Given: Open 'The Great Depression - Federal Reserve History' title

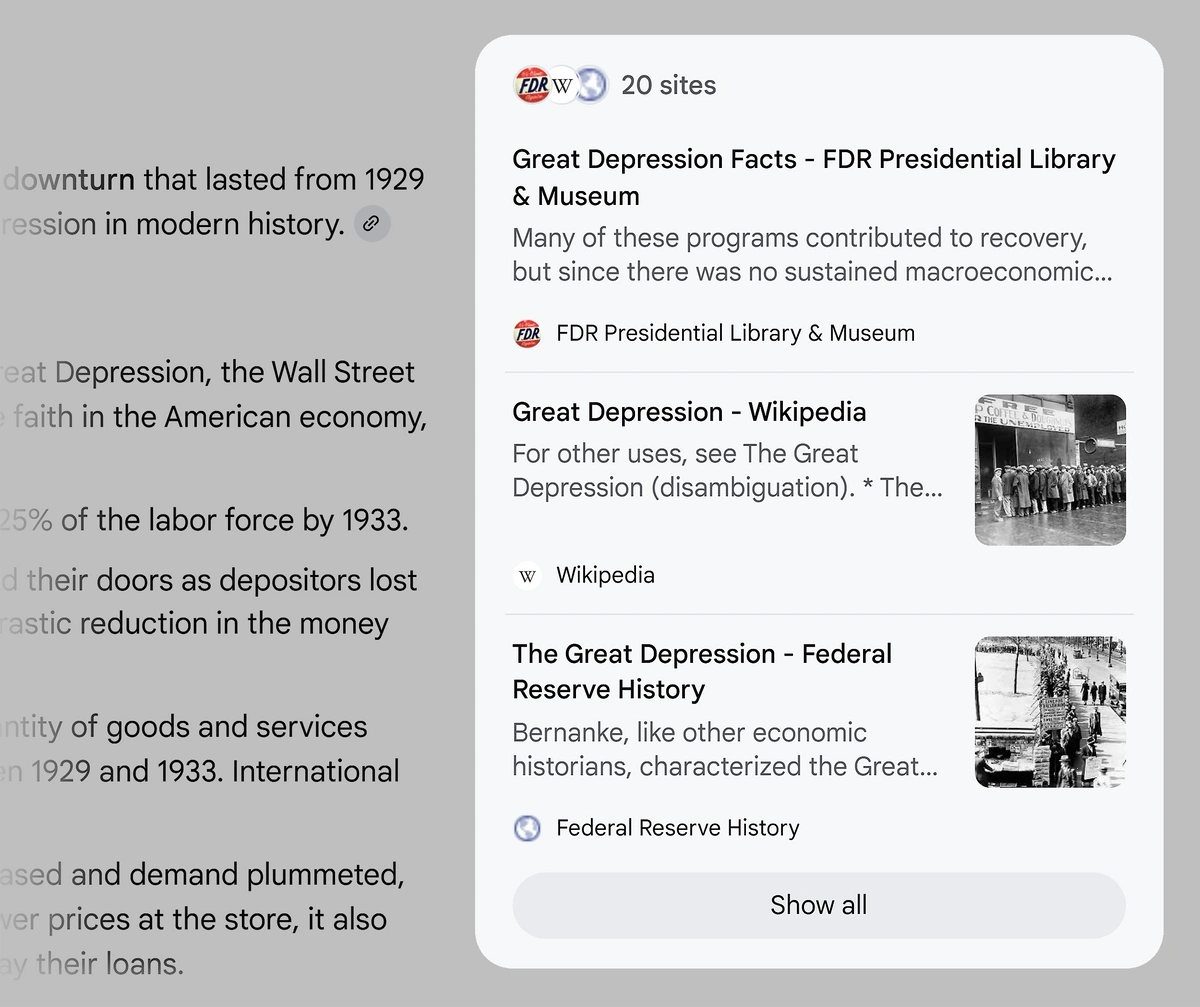Looking at the screenshot, I should click(x=702, y=671).
